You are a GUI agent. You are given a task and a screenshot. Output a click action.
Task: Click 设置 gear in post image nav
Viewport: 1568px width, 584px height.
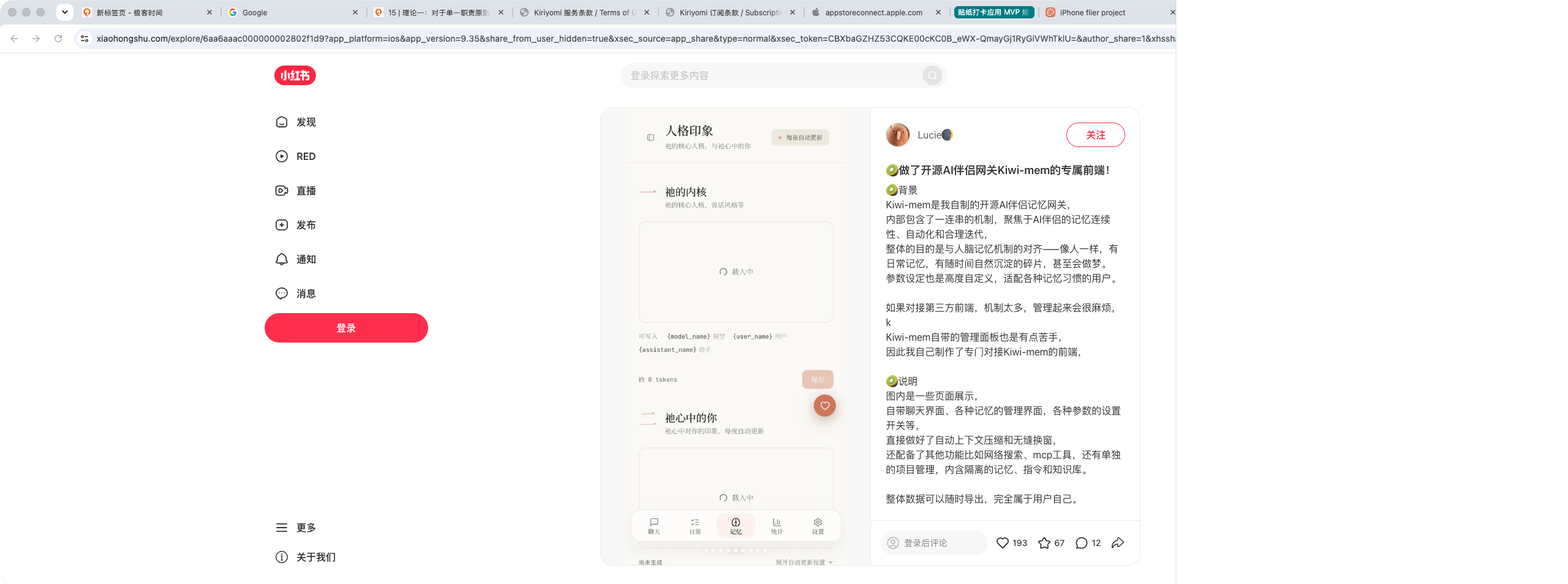(x=818, y=526)
